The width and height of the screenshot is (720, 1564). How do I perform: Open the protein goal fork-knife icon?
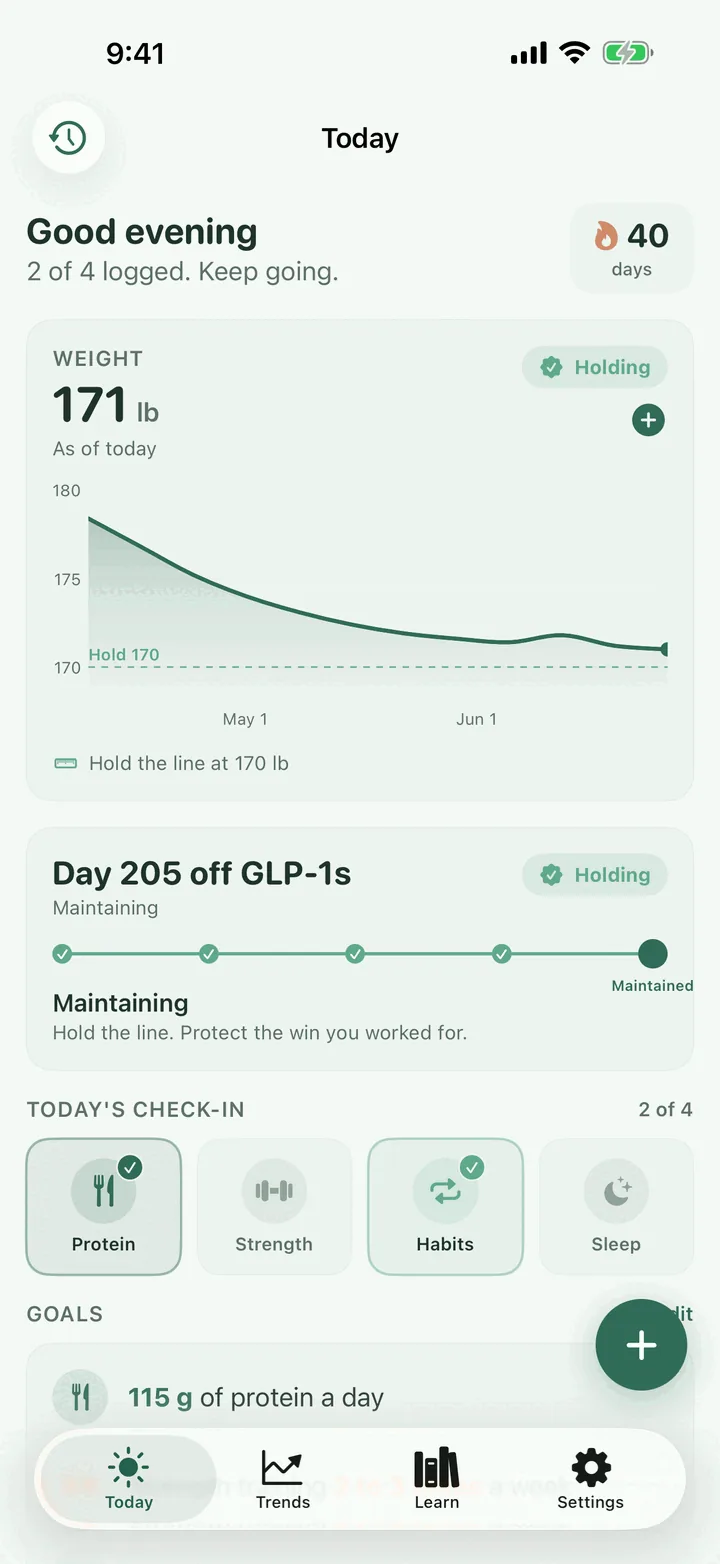click(x=80, y=1397)
